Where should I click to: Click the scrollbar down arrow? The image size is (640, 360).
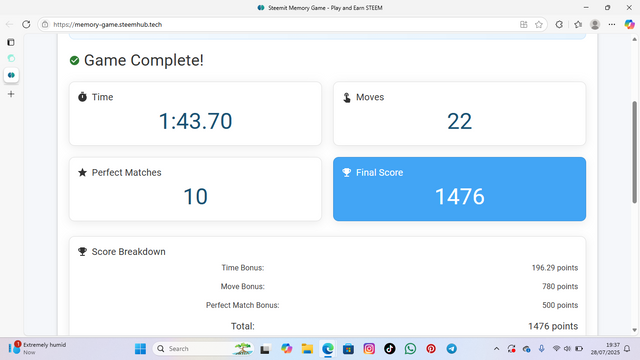(634, 330)
